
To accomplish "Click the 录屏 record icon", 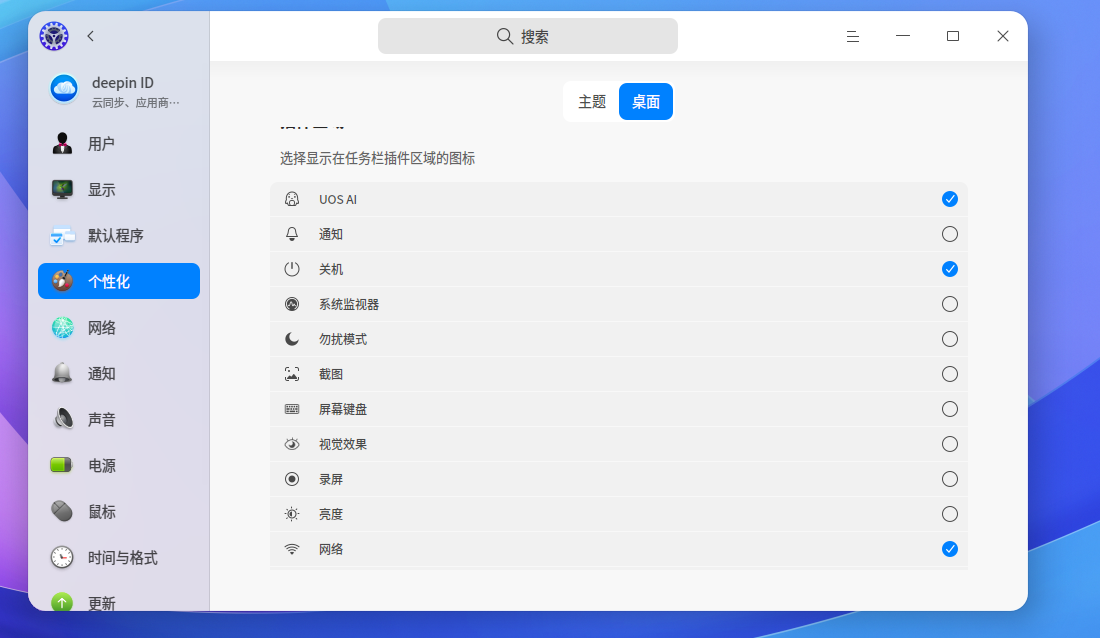I will click(292, 479).
